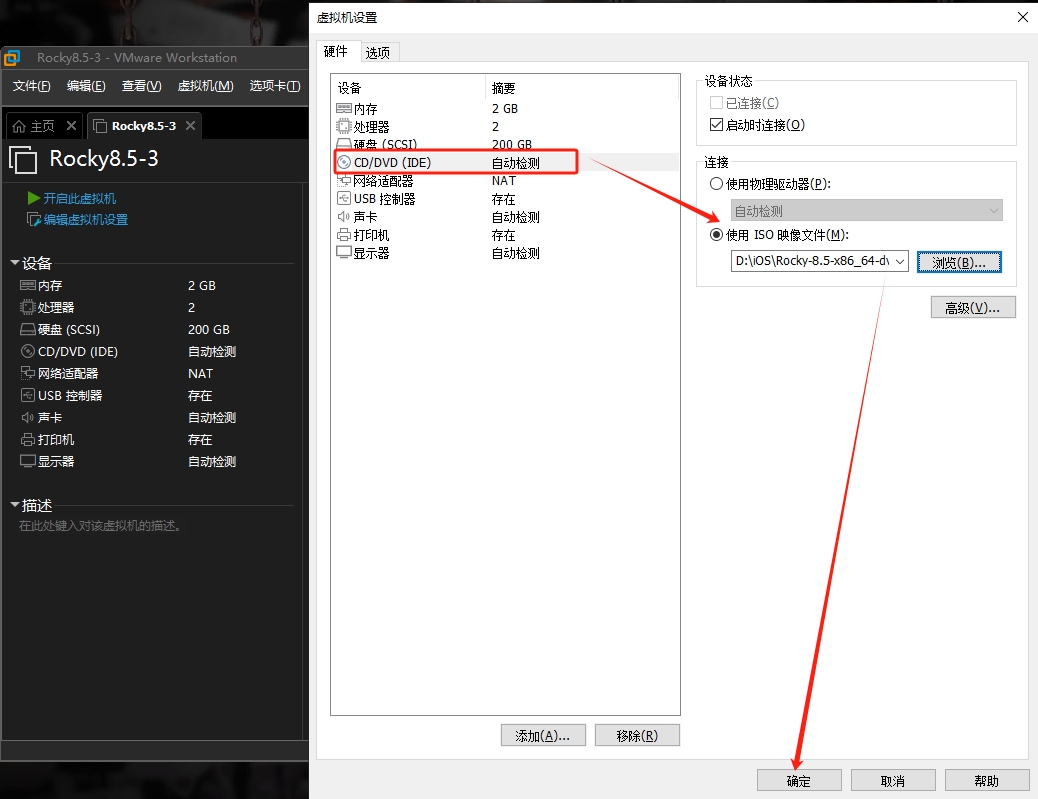Click the 高级(V)... button

pyautogui.click(x=972, y=307)
